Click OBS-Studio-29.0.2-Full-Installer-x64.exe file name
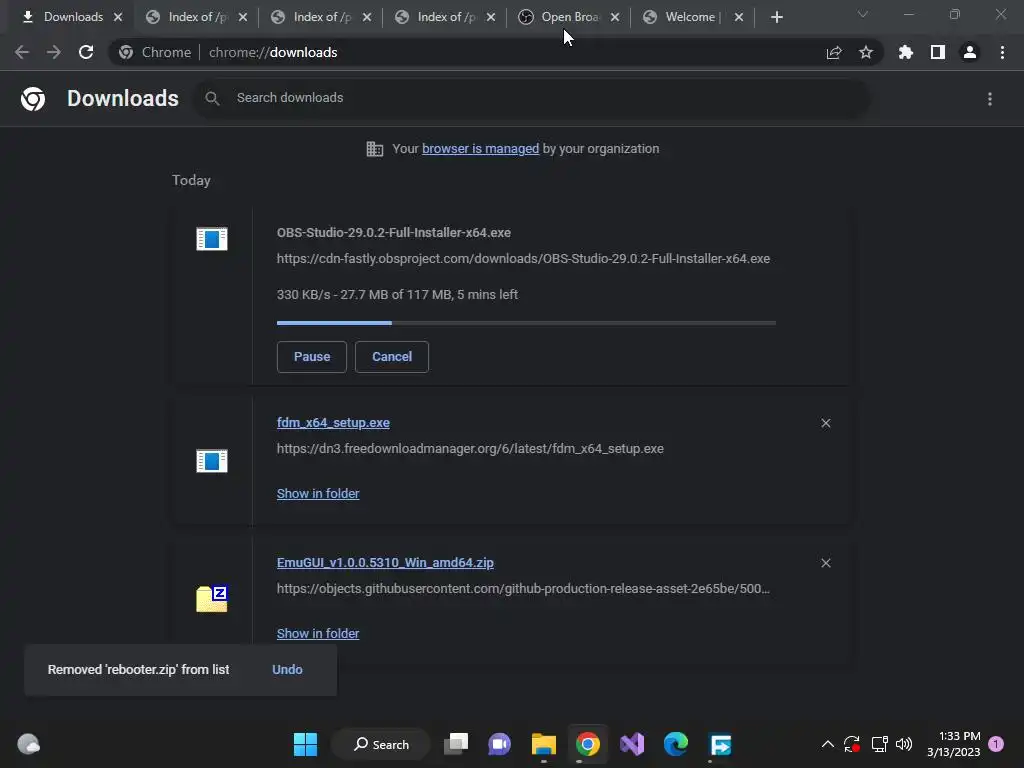The width and height of the screenshot is (1024, 768). pos(394,232)
